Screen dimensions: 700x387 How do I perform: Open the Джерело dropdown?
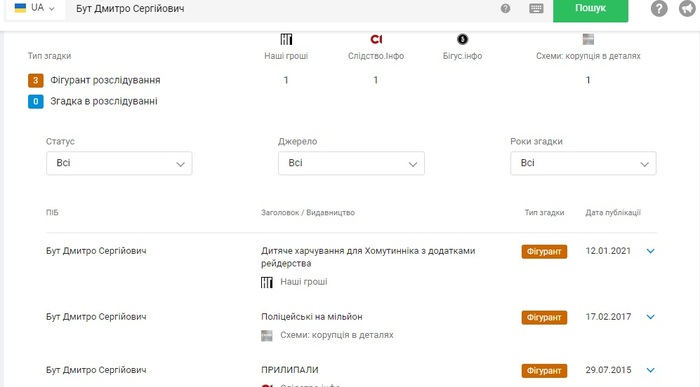pos(351,163)
